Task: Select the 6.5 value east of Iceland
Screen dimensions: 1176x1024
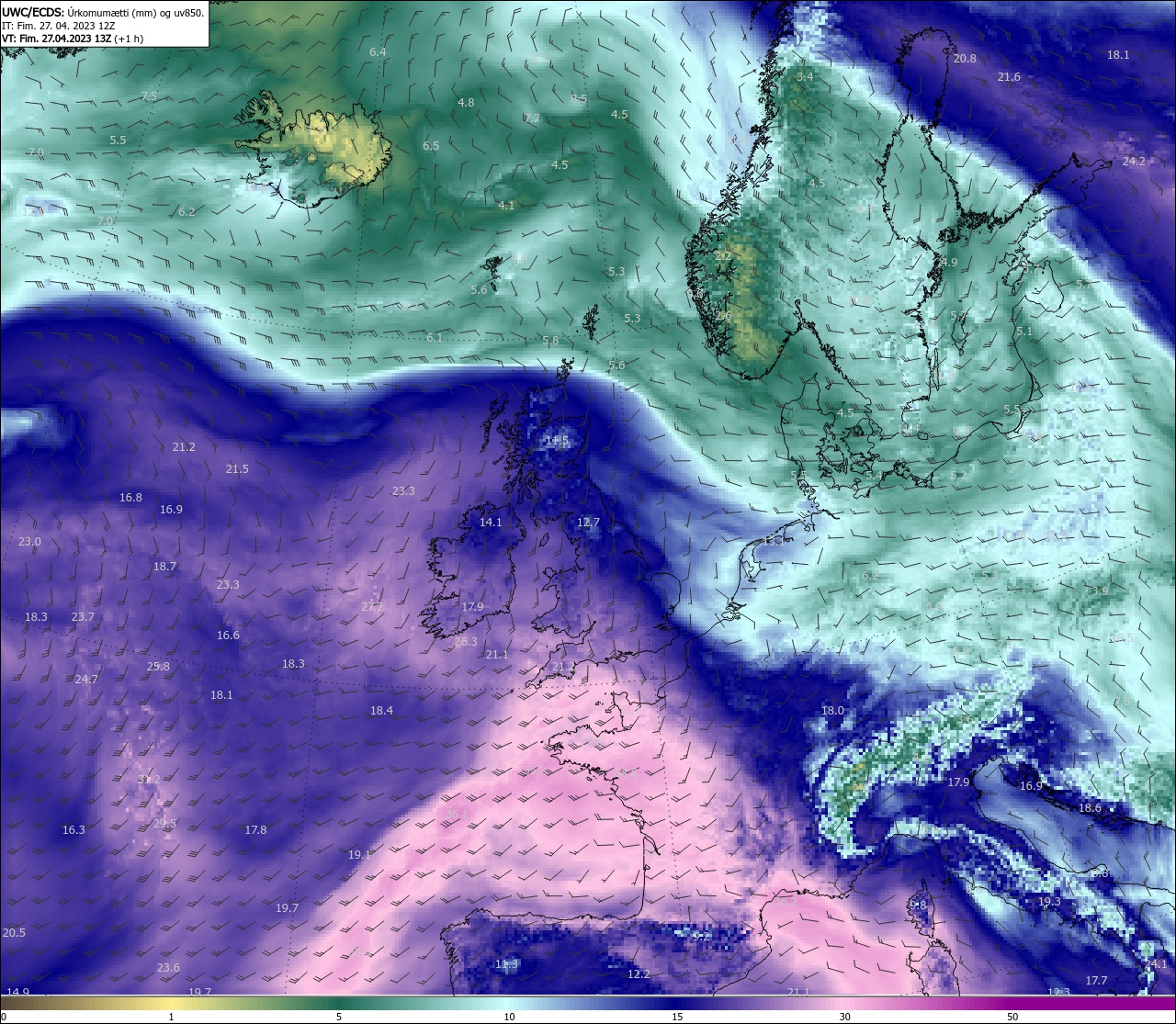Action: (431, 146)
